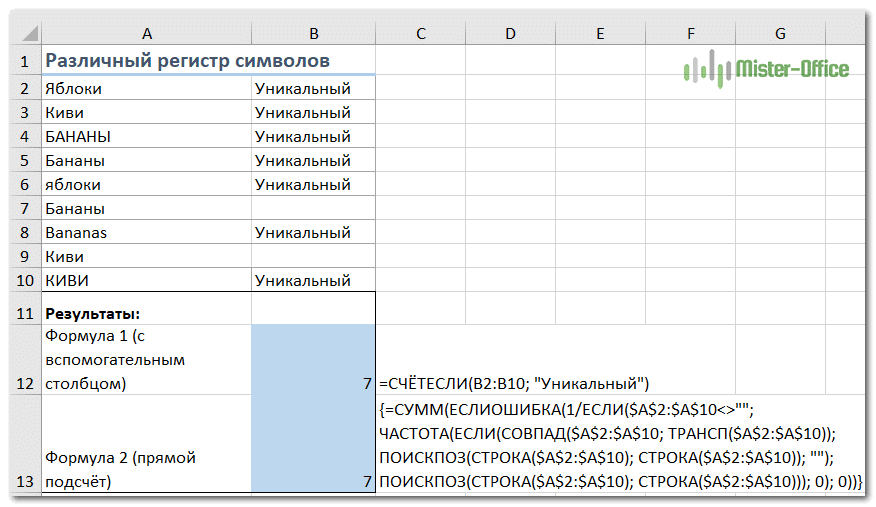876x507 pixels.
Task: Select cell A4 containing 'БАНАНЫ'
Action: coord(146,136)
